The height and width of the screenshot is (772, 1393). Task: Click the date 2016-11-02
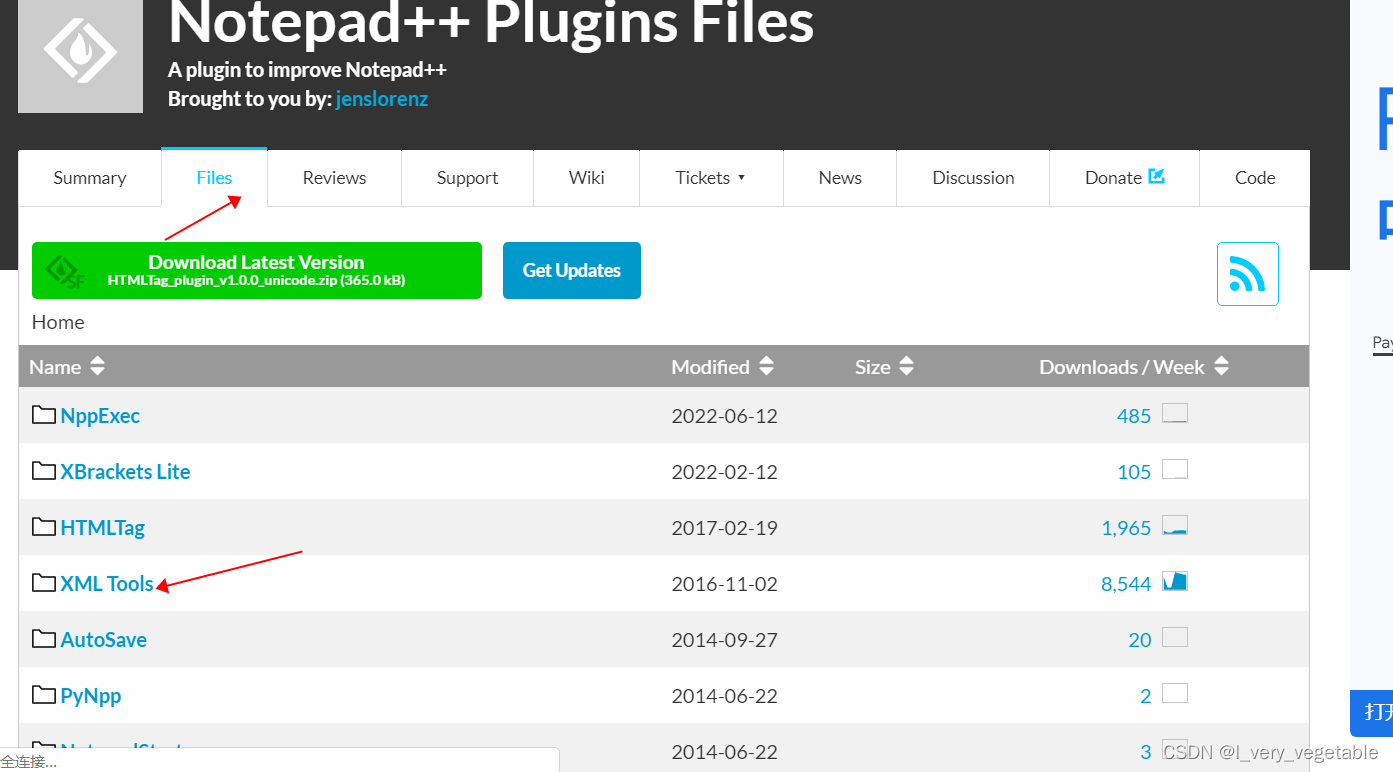724,584
